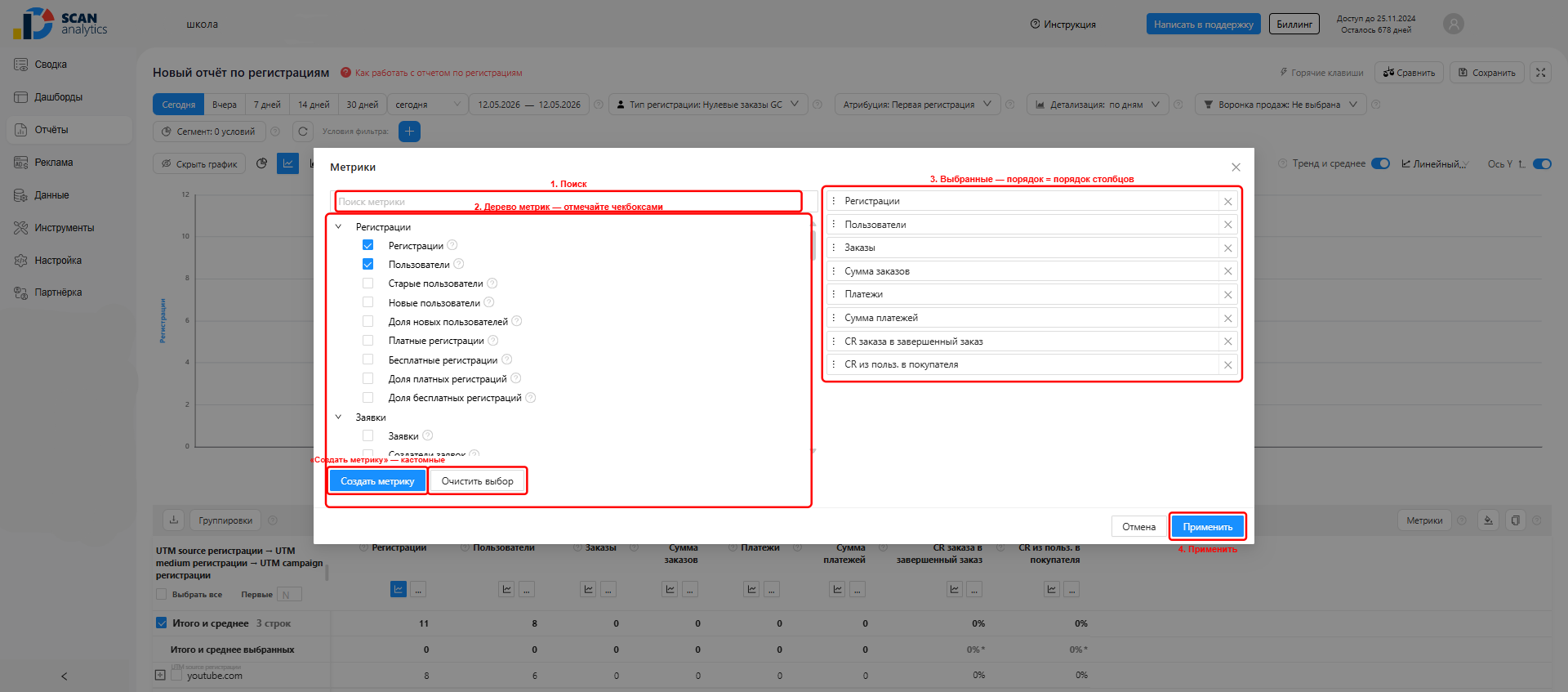Uncheck the Пользователи metric checkbox in the tree

click(368, 264)
